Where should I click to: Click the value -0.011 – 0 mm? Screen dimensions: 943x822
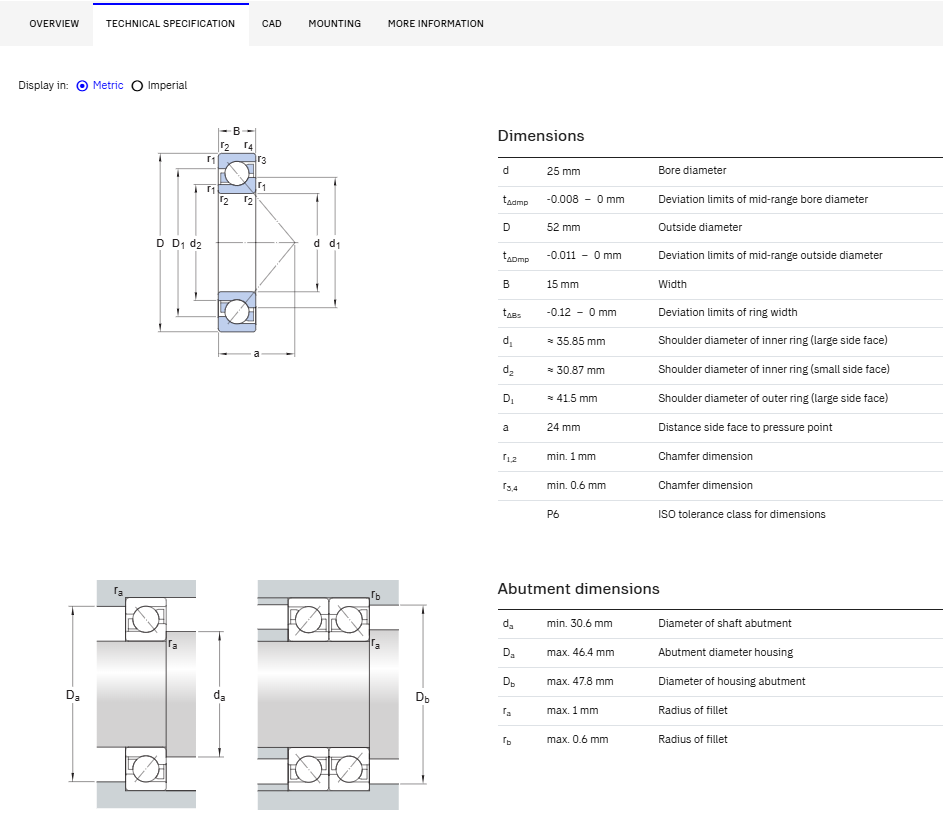click(583, 255)
